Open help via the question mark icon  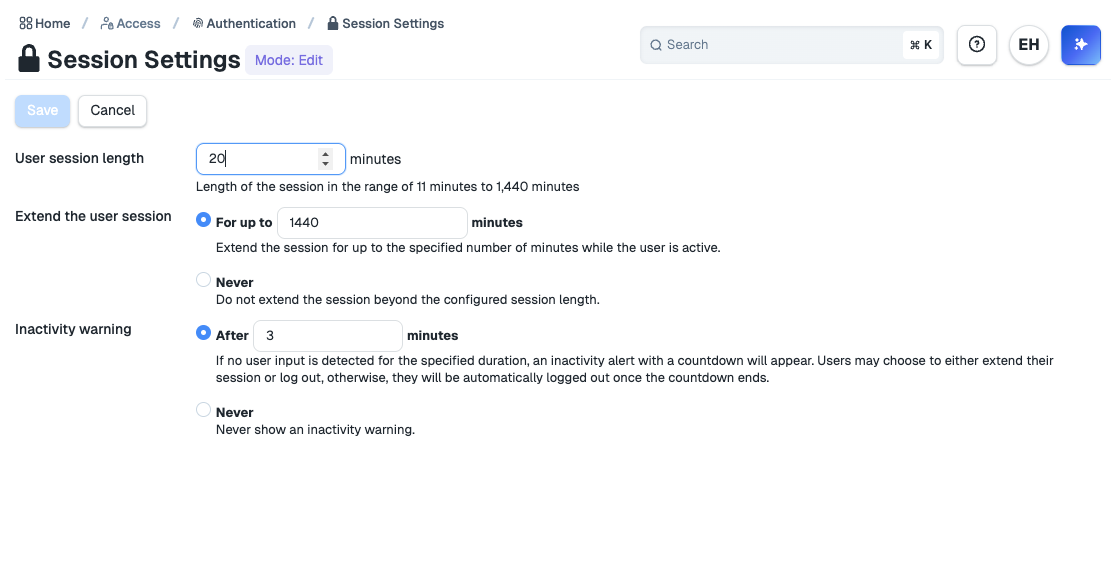pos(976,45)
